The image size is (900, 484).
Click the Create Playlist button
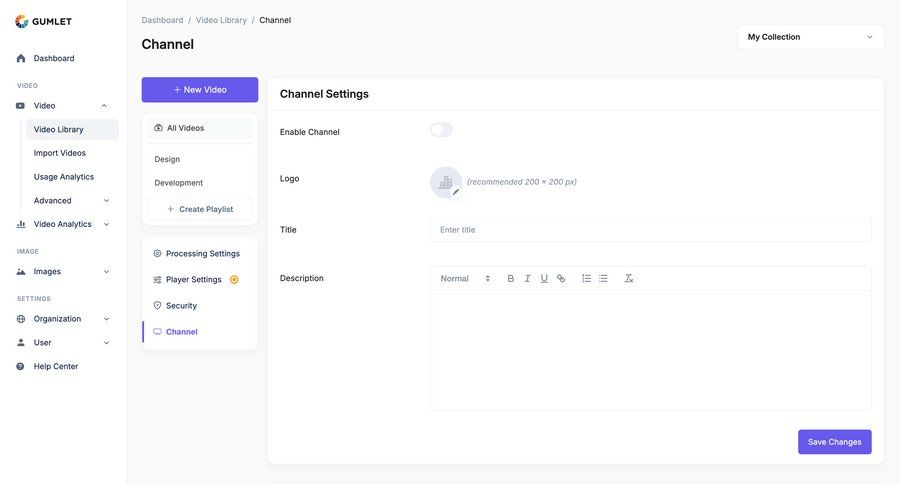[x=200, y=209]
